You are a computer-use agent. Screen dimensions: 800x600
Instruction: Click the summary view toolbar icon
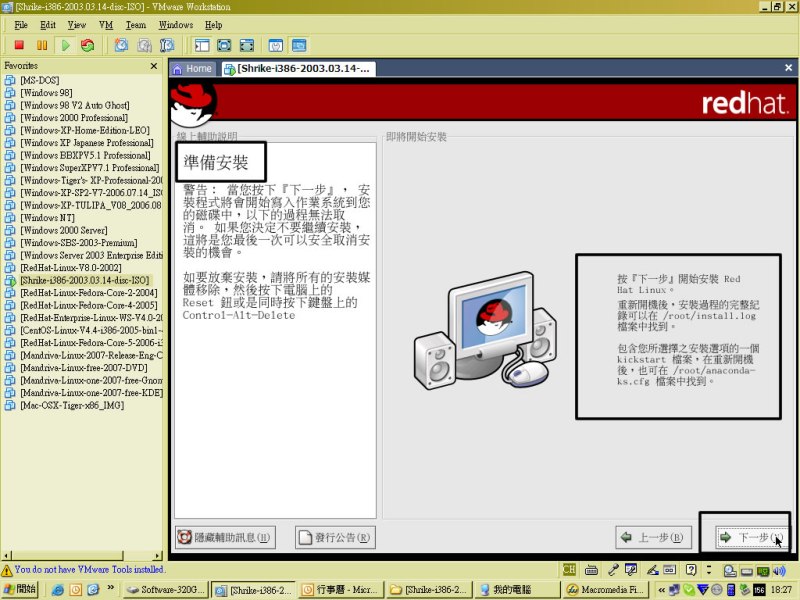pos(276,45)
